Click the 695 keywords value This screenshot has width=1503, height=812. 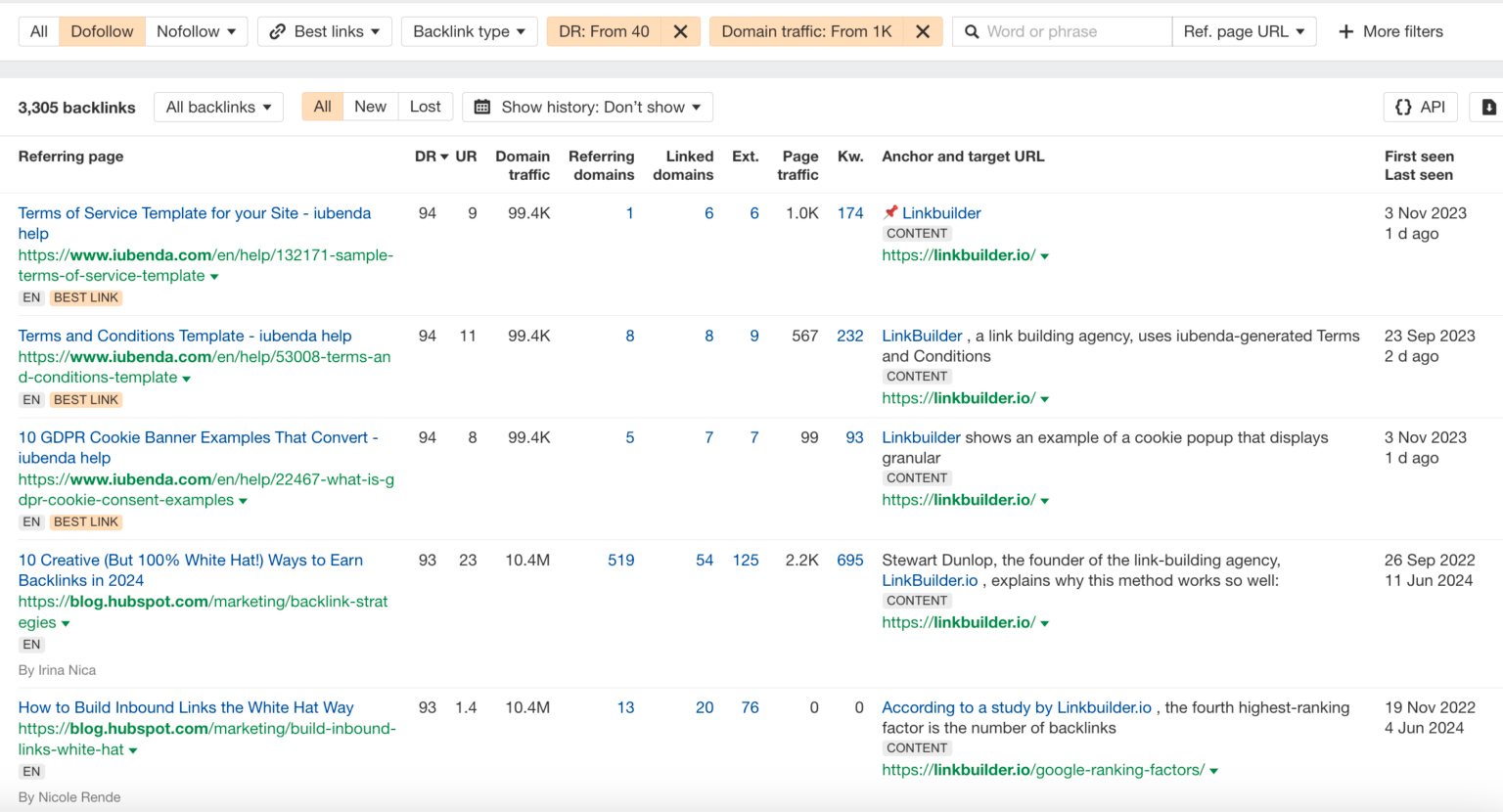[850, 561]
